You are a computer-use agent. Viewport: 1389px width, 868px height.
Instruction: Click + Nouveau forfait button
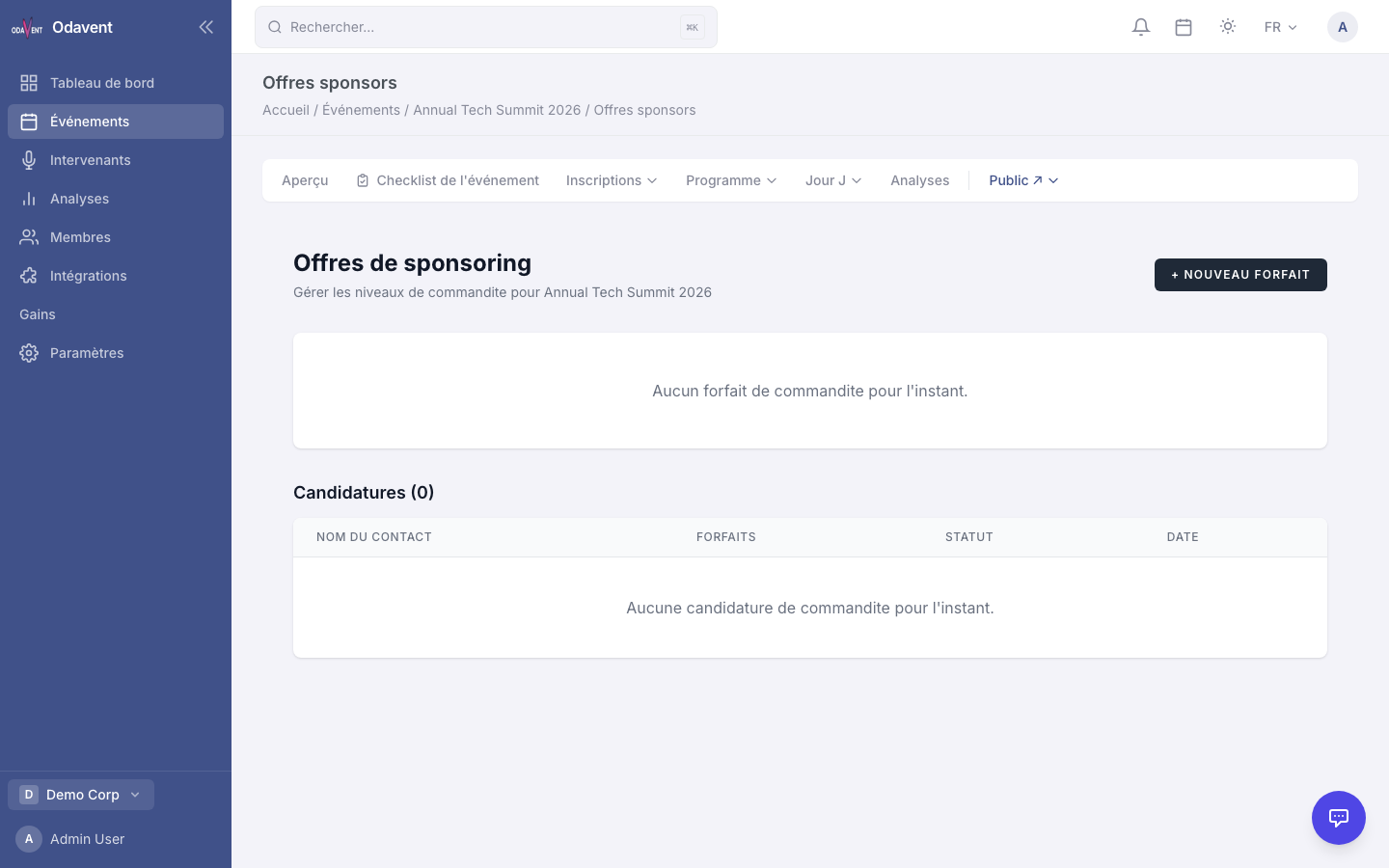[1240, 275]
